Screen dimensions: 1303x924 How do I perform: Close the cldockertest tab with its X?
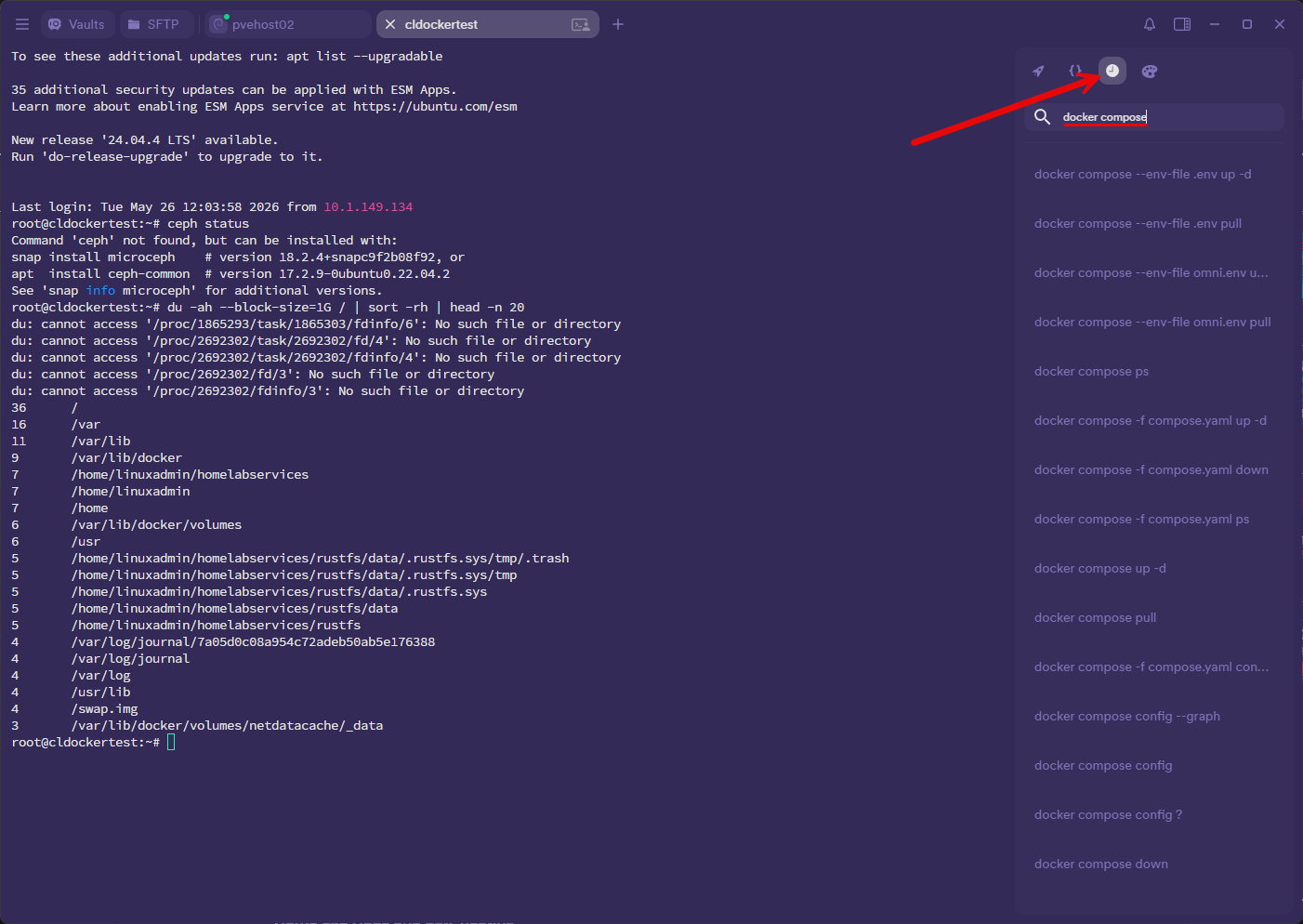[390, 24]
